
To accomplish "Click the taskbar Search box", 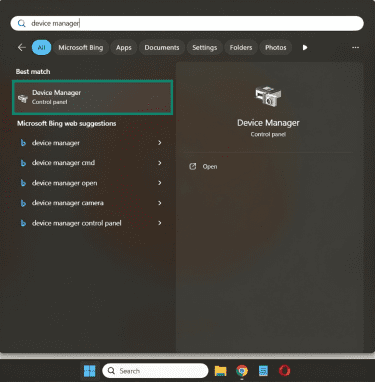I will point(155,371).
